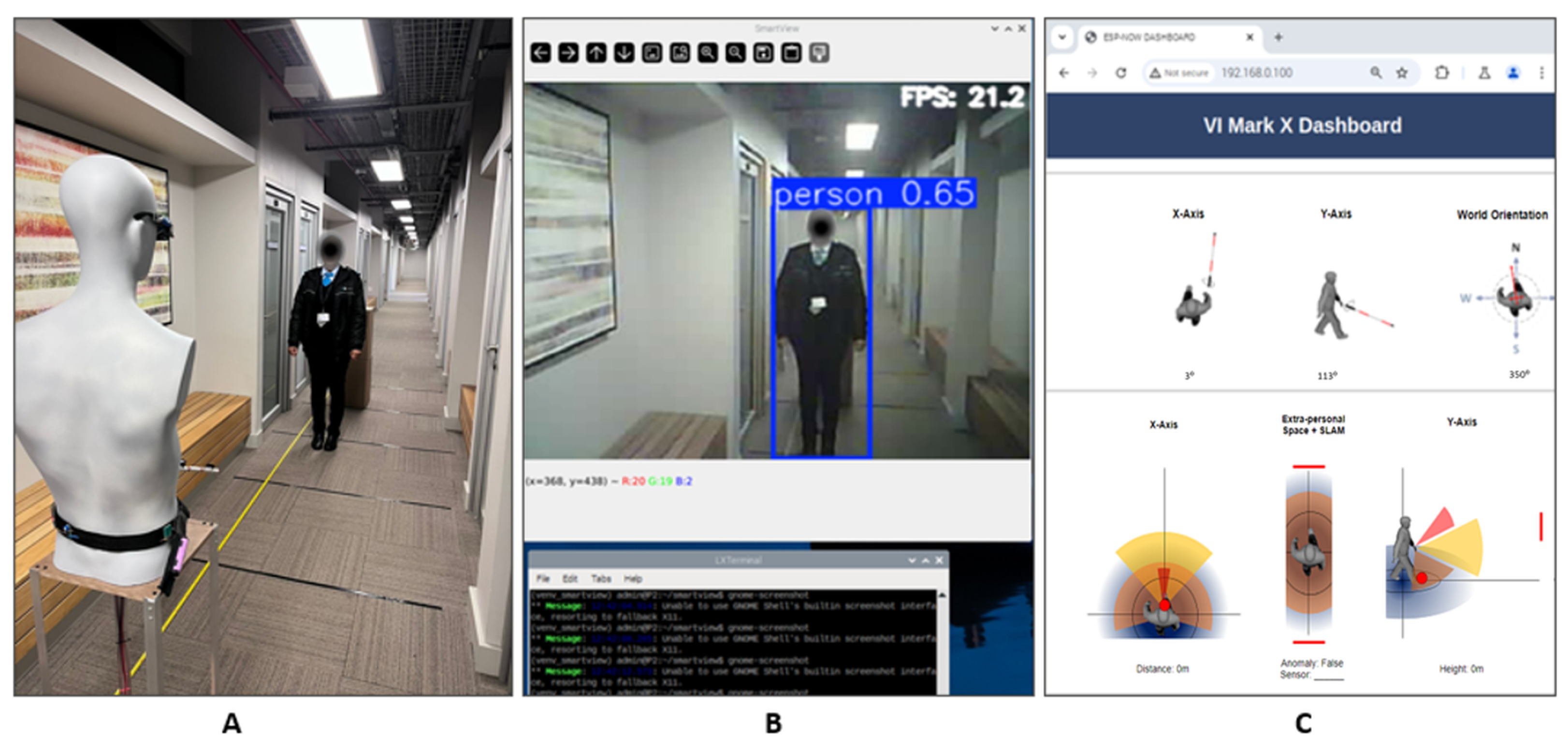Image resolution: width=1568 pixels, height=749 pixels.
Task: Expand the Chrome tab search dropdown
Action: (1062, 37)
